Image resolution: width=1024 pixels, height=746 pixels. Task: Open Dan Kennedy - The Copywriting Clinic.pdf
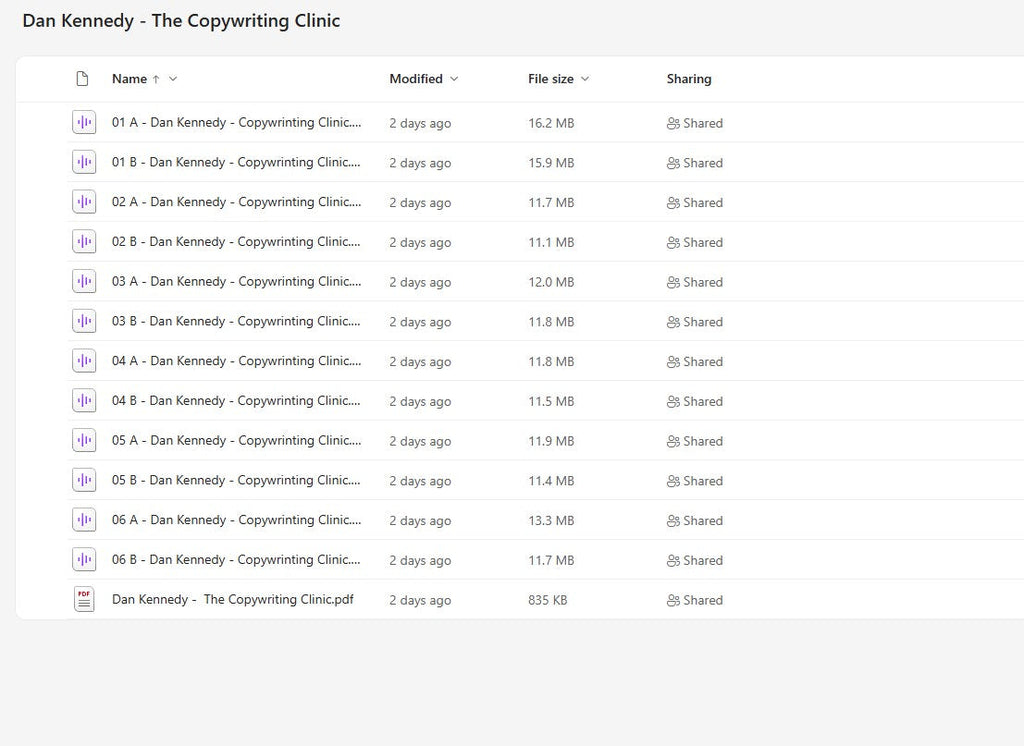pos(232,600)
